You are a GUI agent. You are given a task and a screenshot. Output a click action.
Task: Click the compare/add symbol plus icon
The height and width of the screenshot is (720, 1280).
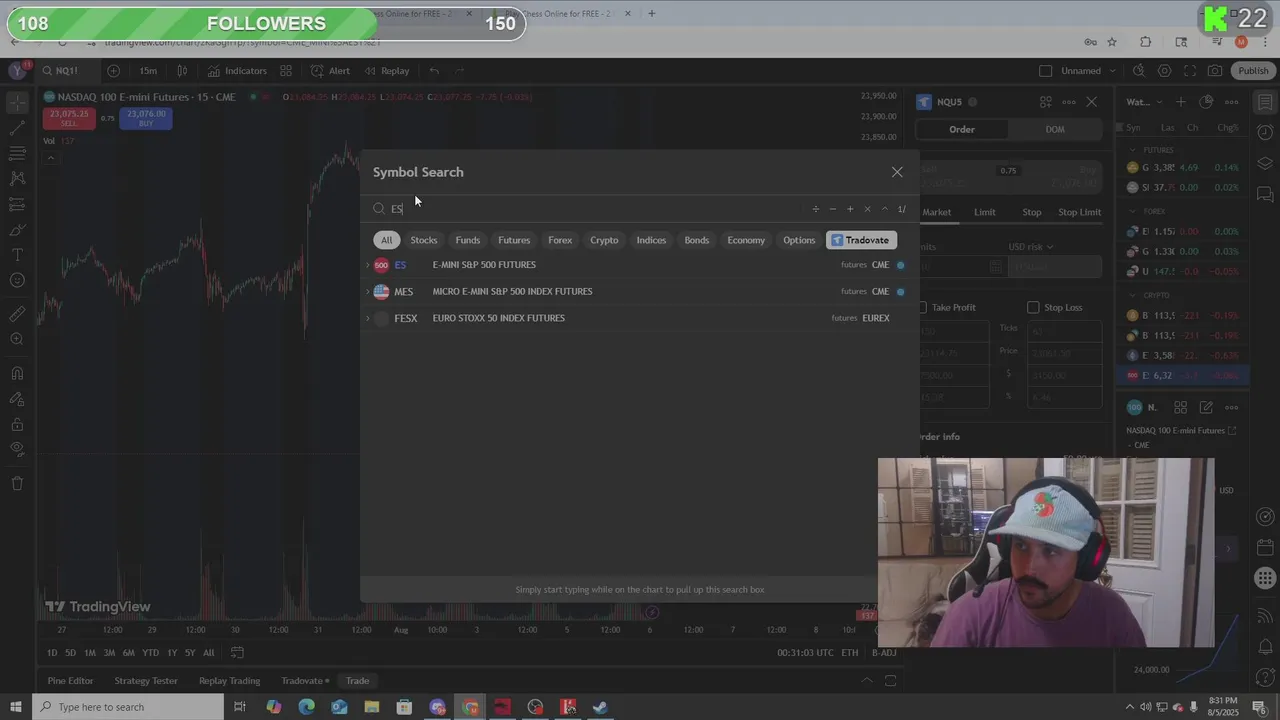tap(113, 71)
